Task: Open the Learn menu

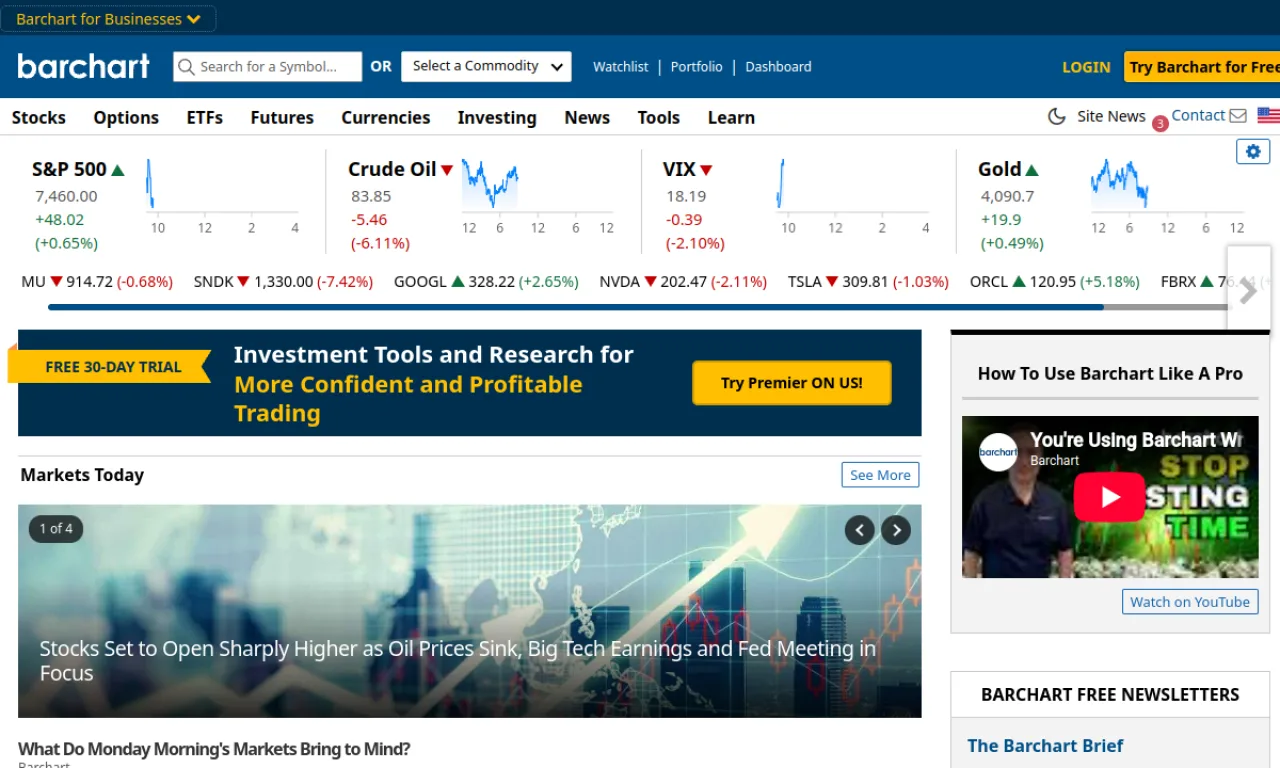Action: pyautogui.click(x=731, y=117)
